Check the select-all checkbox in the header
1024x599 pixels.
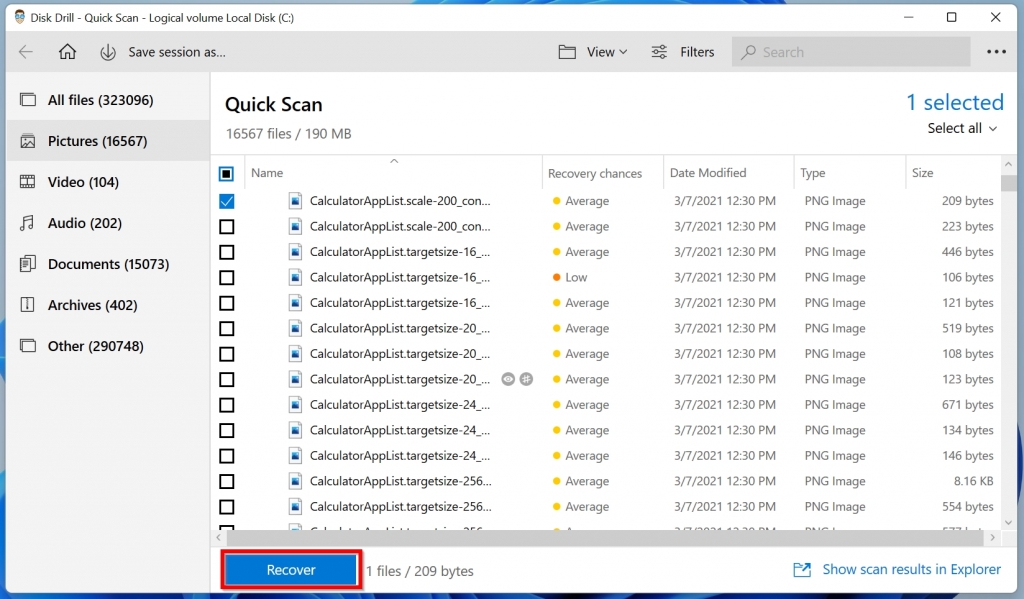[227, 172]
